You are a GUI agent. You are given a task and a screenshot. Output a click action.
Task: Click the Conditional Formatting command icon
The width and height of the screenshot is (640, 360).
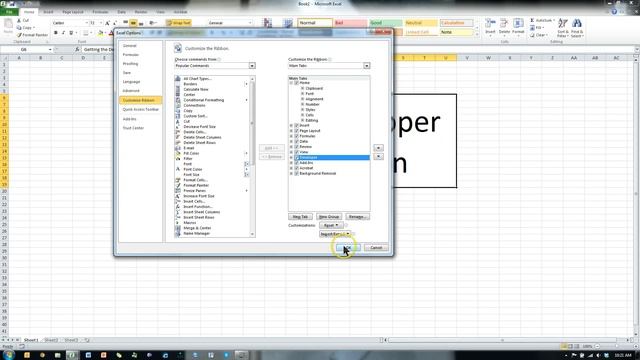point(178,100)
